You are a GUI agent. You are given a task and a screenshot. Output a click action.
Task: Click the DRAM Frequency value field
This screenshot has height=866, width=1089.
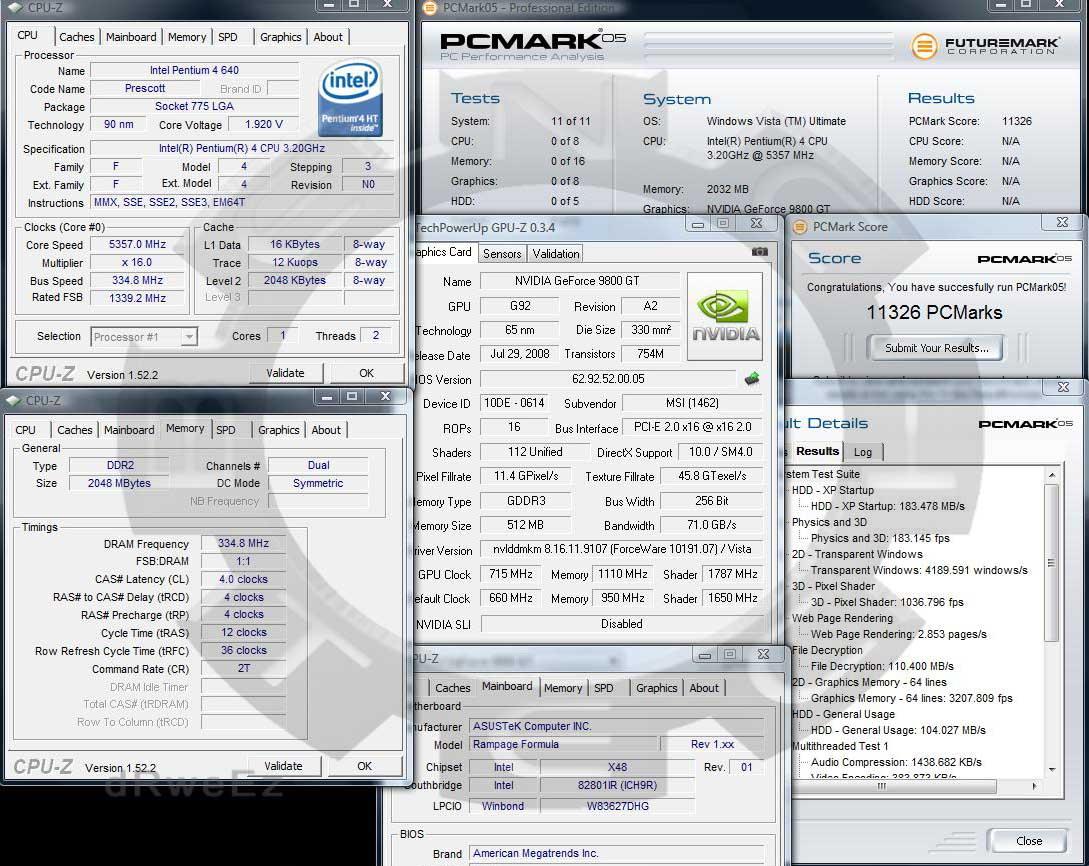point(243,543)
